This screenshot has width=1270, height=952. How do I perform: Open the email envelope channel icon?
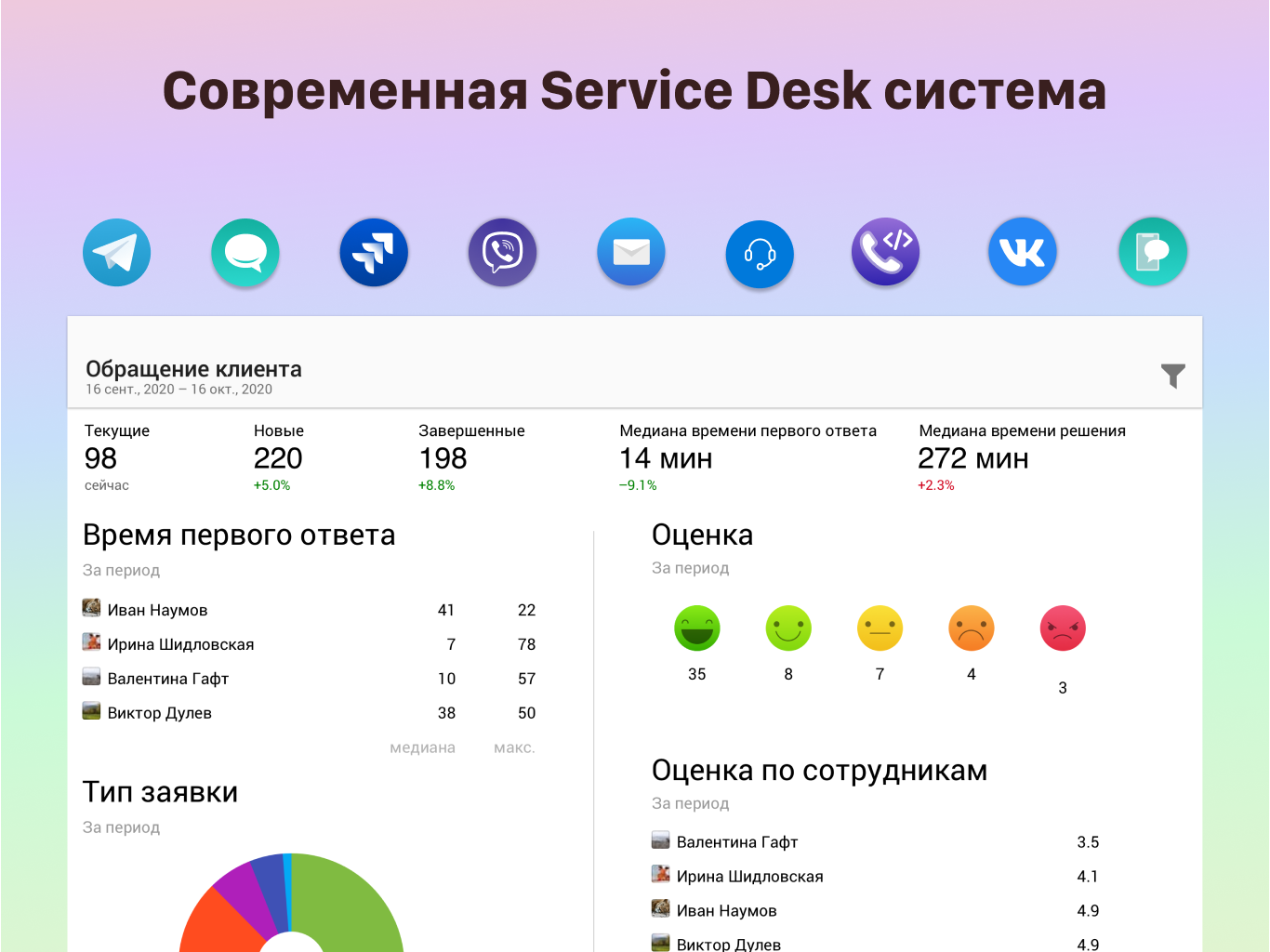click(631, 252)
